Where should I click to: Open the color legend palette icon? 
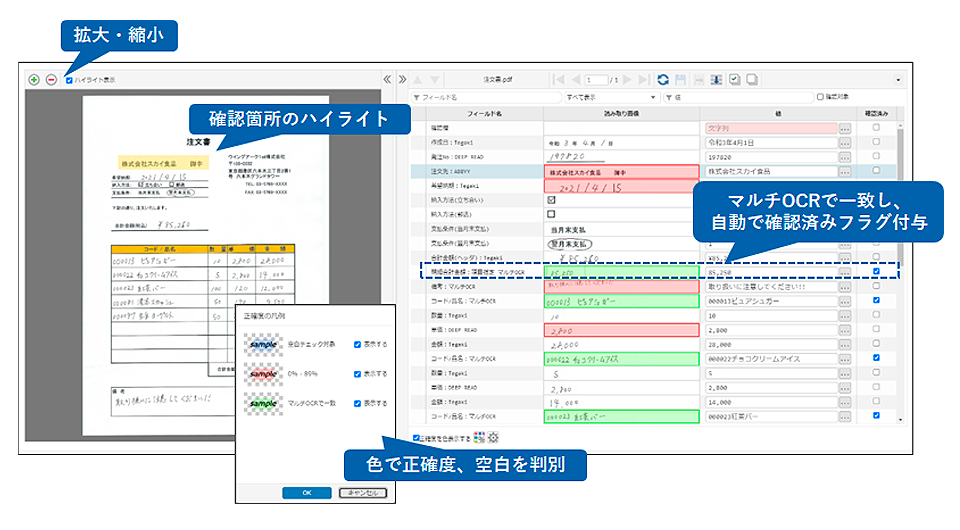(479, 438)
